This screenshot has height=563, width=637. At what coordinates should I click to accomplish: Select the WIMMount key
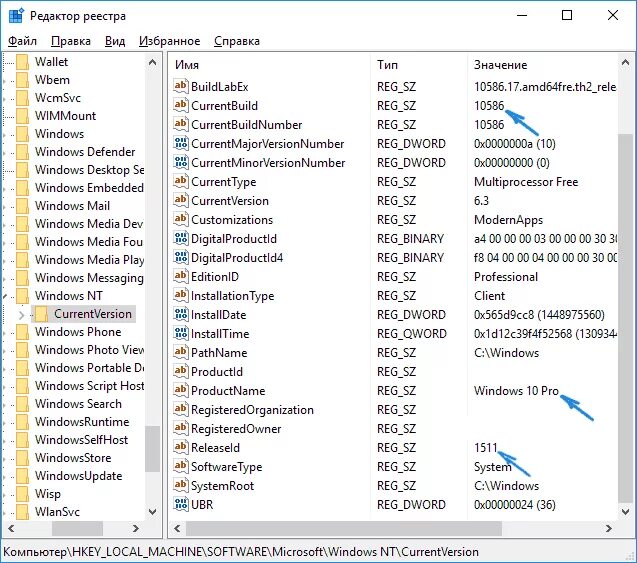coord(65,116)
